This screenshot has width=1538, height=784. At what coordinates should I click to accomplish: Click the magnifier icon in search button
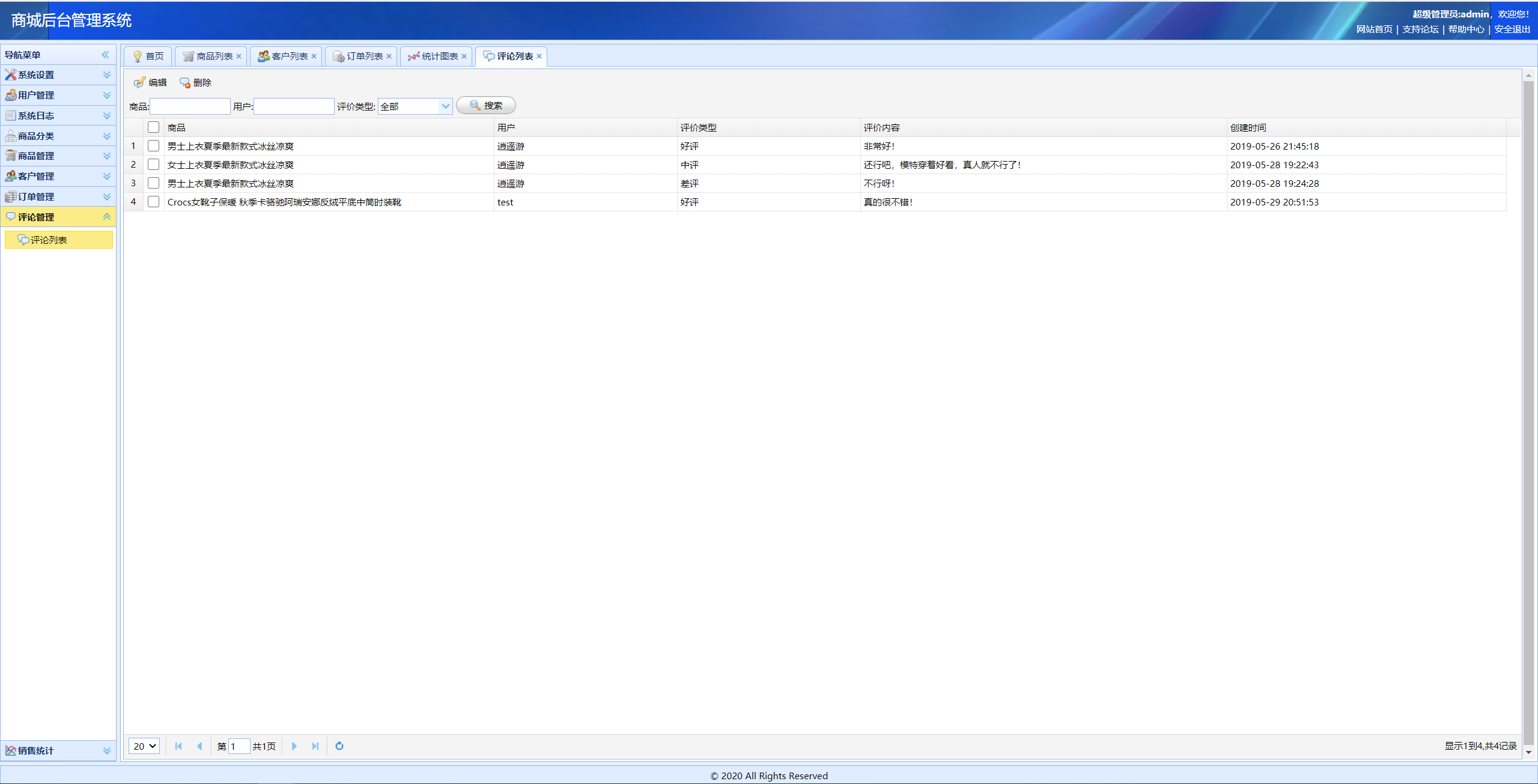pyautogui.click(x=475, y=105)
